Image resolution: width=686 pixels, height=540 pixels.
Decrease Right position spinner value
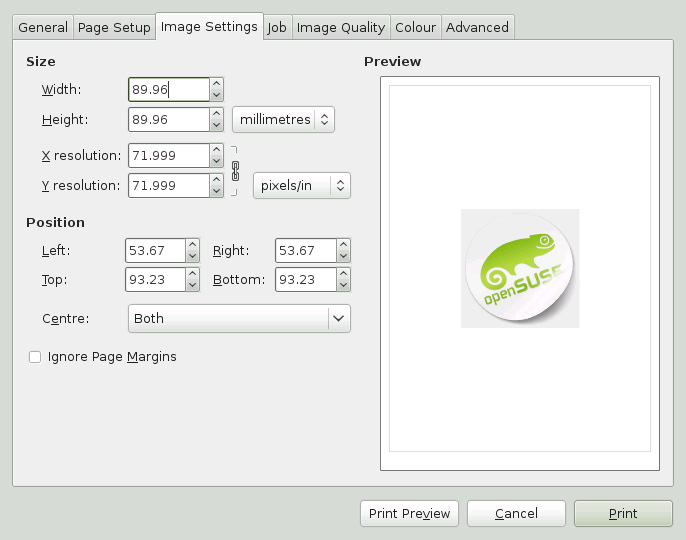coord(343,257)
